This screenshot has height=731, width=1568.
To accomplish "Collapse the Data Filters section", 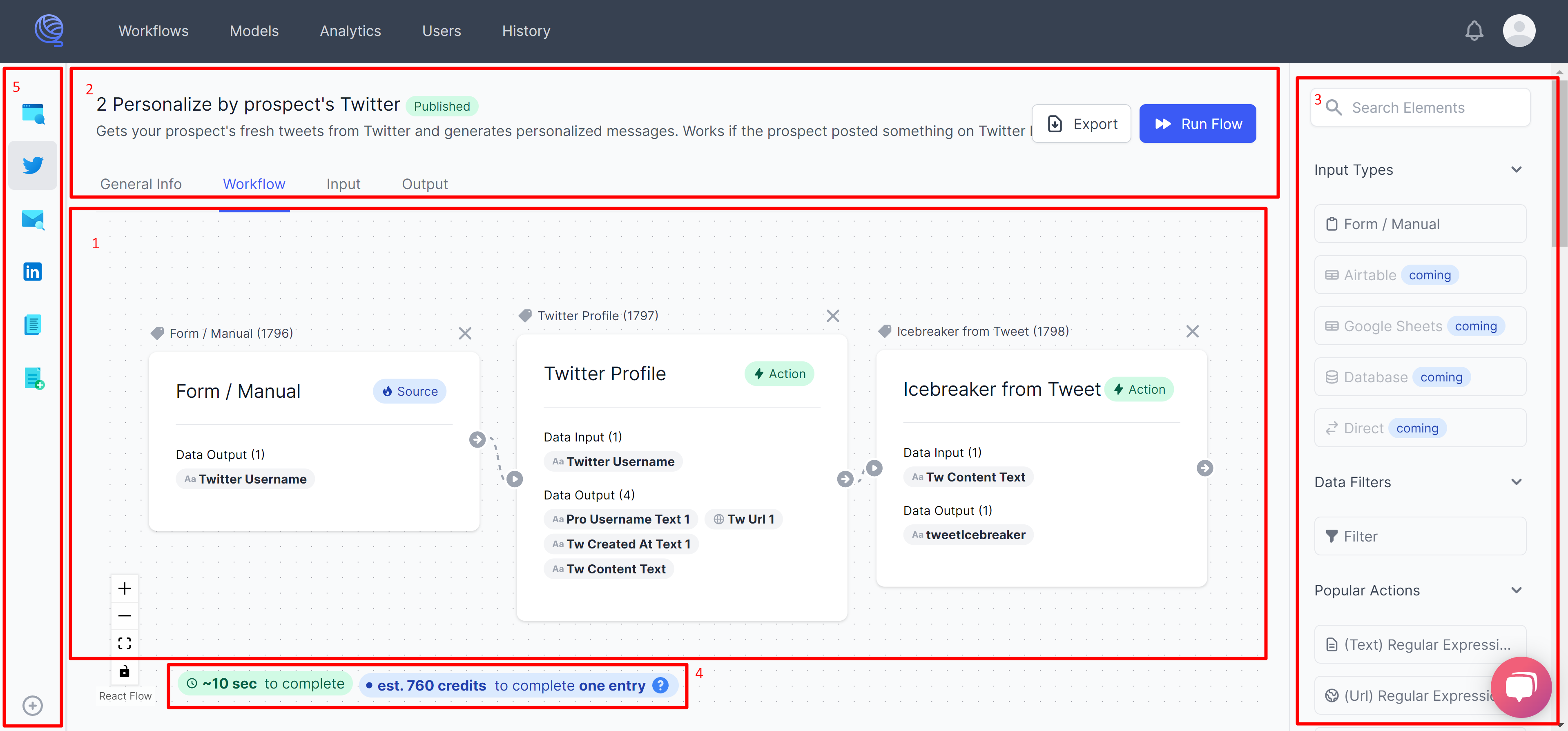I will click(1516, 482).
